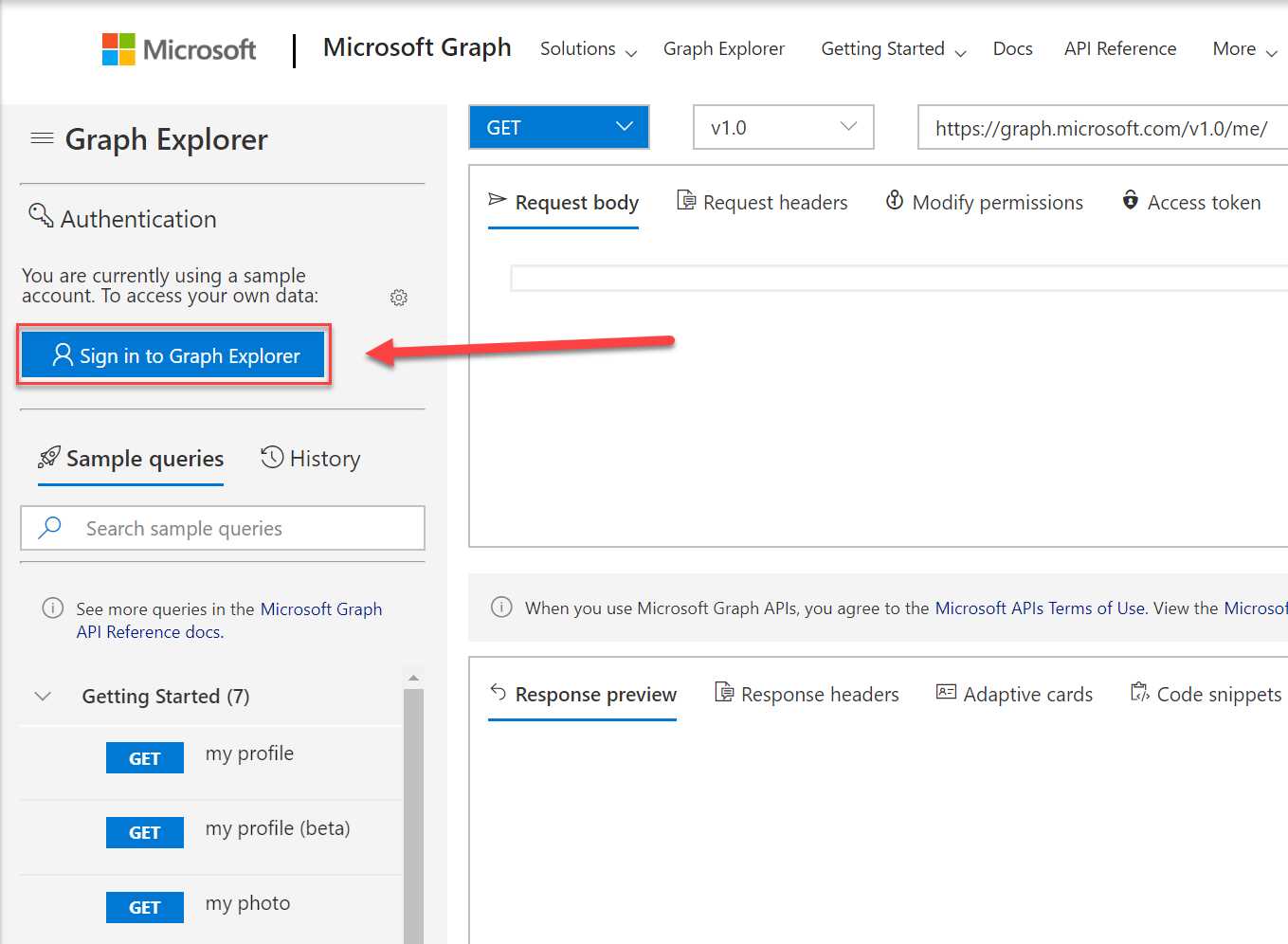The image size is (1288, 944).
Task: Click the Modify permissions icon
Action: coord(895,200)
